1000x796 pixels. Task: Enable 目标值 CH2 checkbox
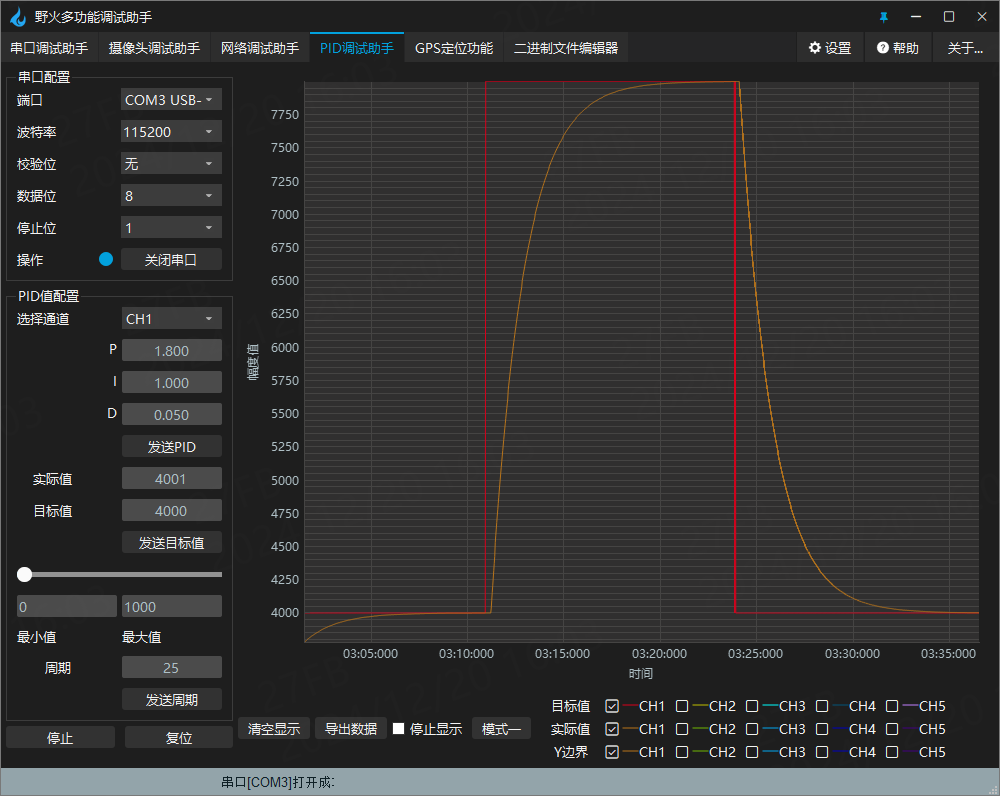pos(682,706)
